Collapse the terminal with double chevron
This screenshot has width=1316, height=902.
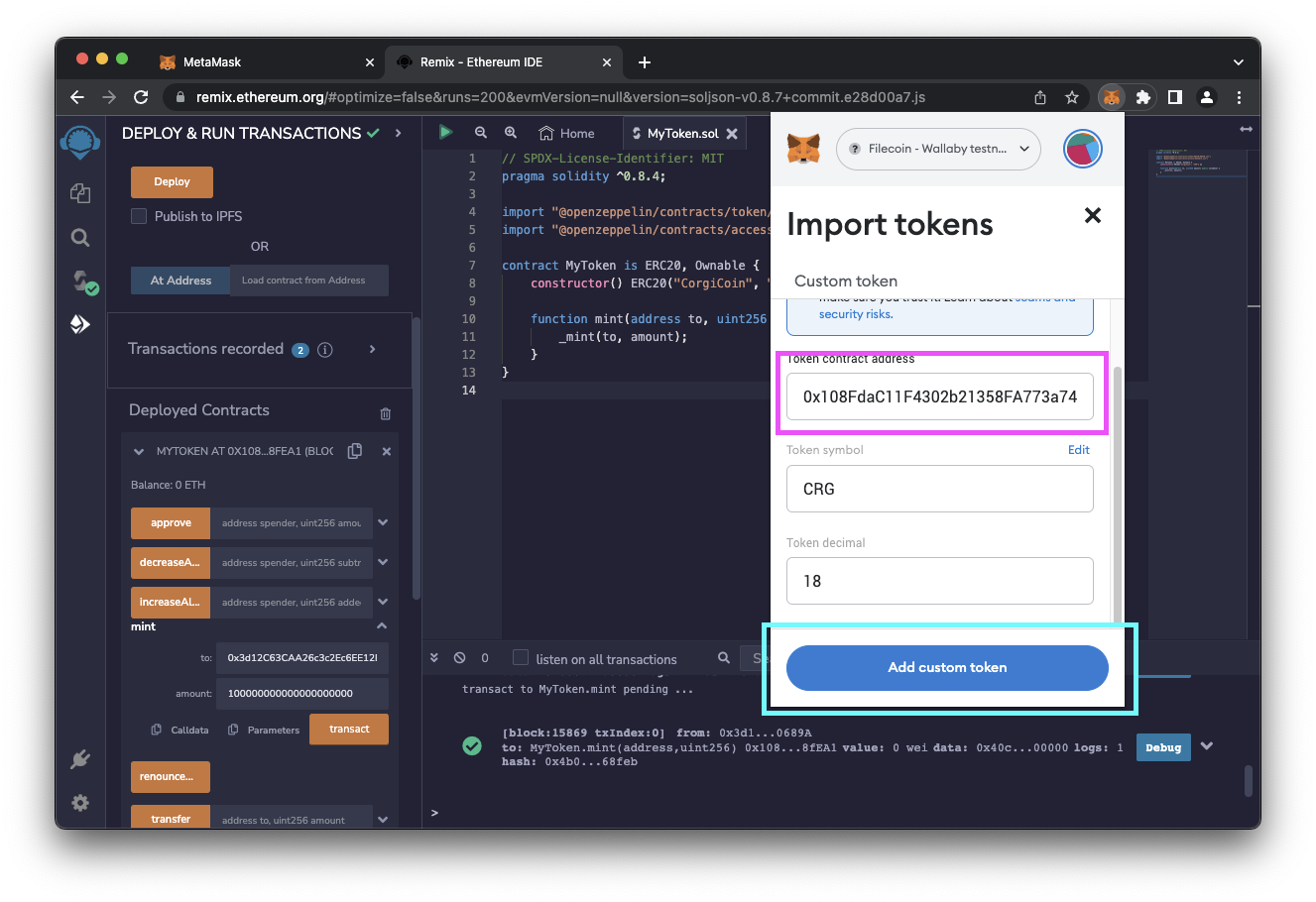click(x=434, y=658)
